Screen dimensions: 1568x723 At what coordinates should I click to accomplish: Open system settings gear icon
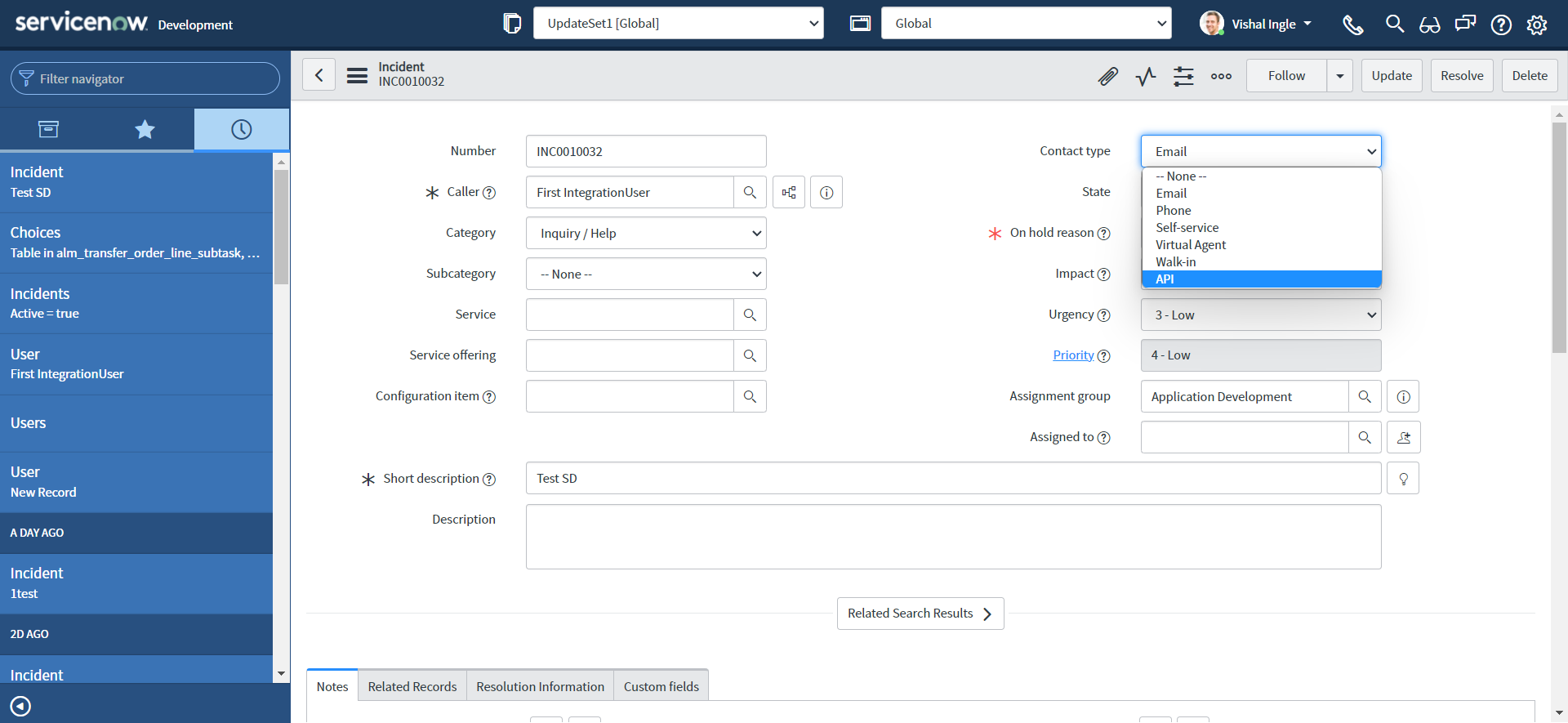point(1537,25)
